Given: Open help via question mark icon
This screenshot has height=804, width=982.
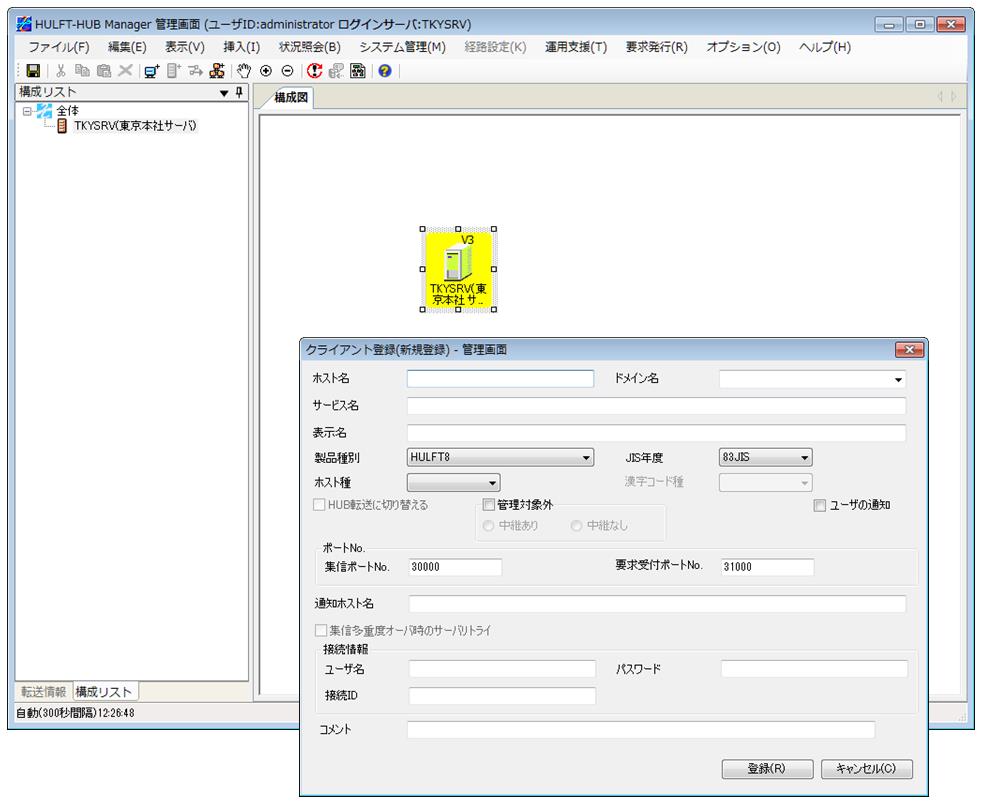Looking at the screenshot, I should 385,71.
